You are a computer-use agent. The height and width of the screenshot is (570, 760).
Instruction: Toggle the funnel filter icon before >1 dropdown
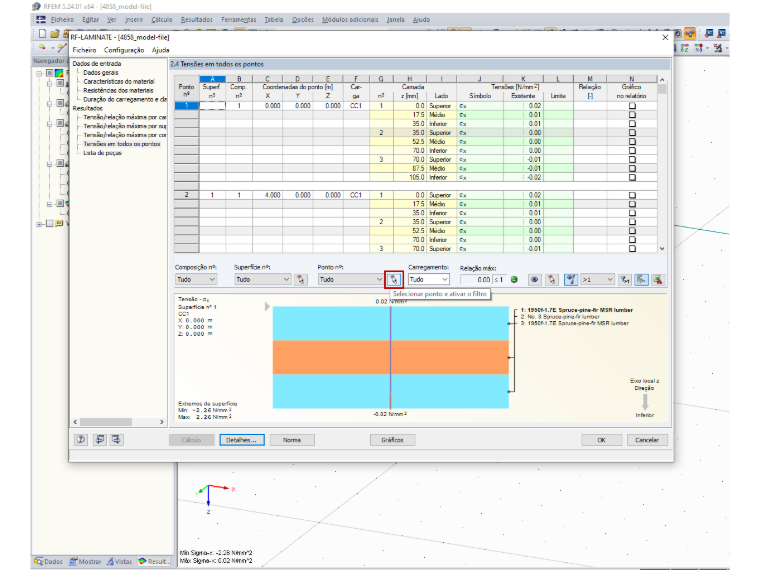[570, 280]
